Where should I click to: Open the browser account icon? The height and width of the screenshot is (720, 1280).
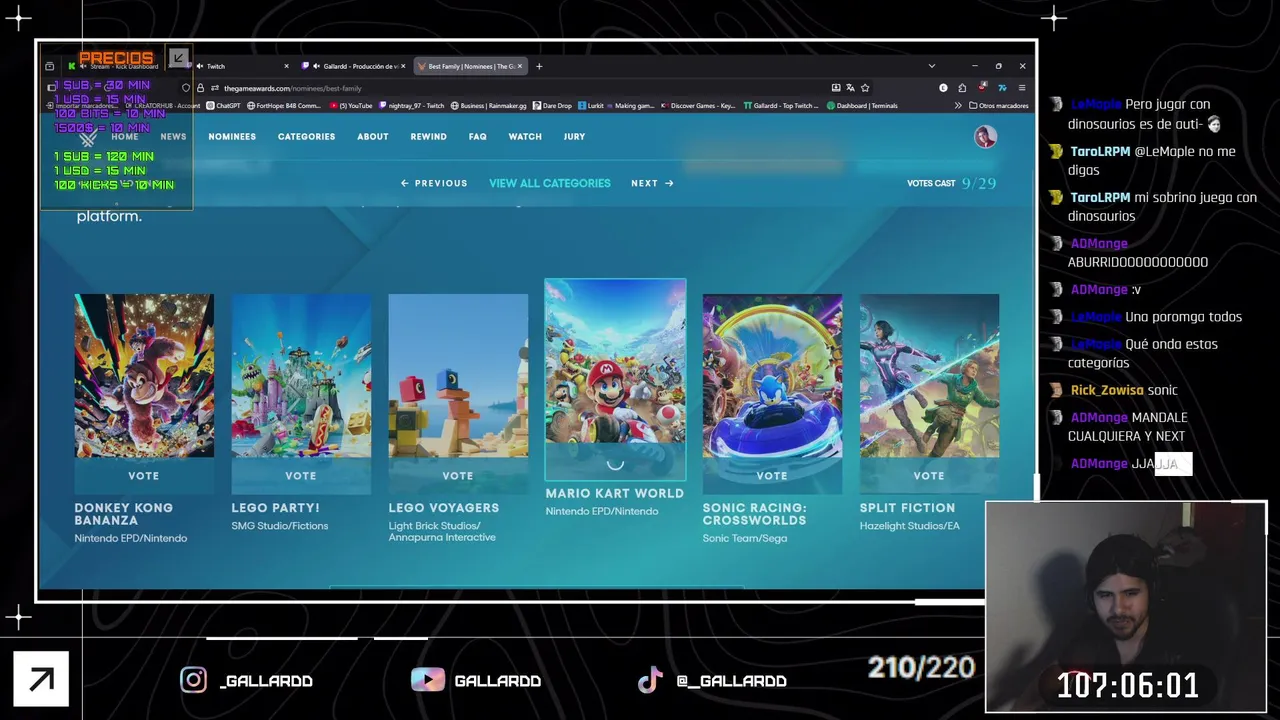[x=943, y=88]
